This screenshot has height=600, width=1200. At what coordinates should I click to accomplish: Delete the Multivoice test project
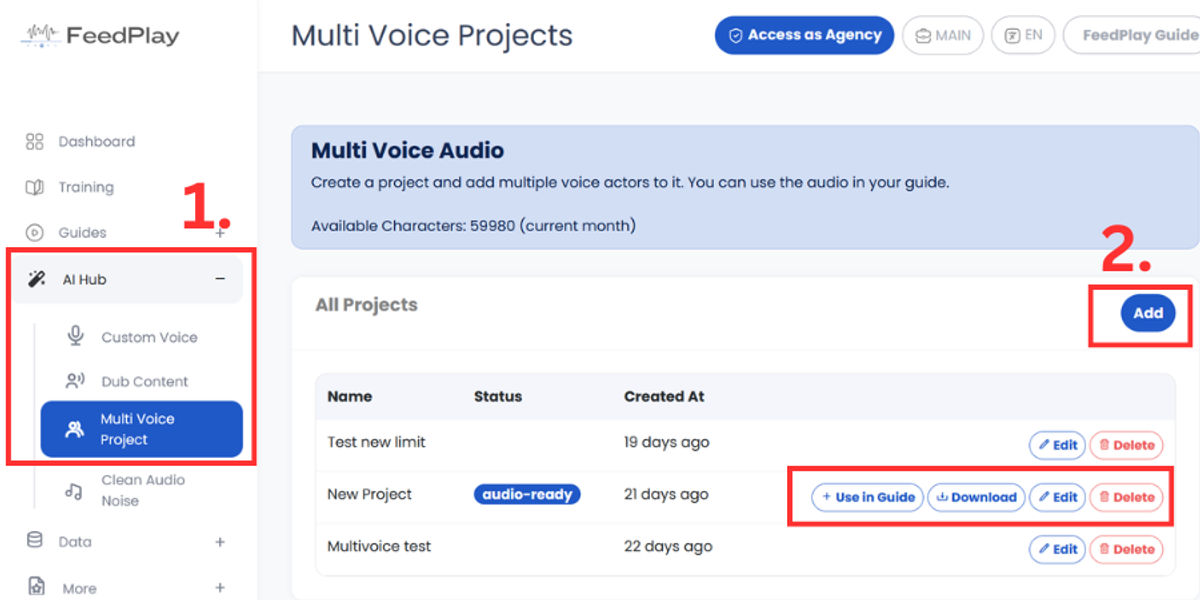(1125, 549)
